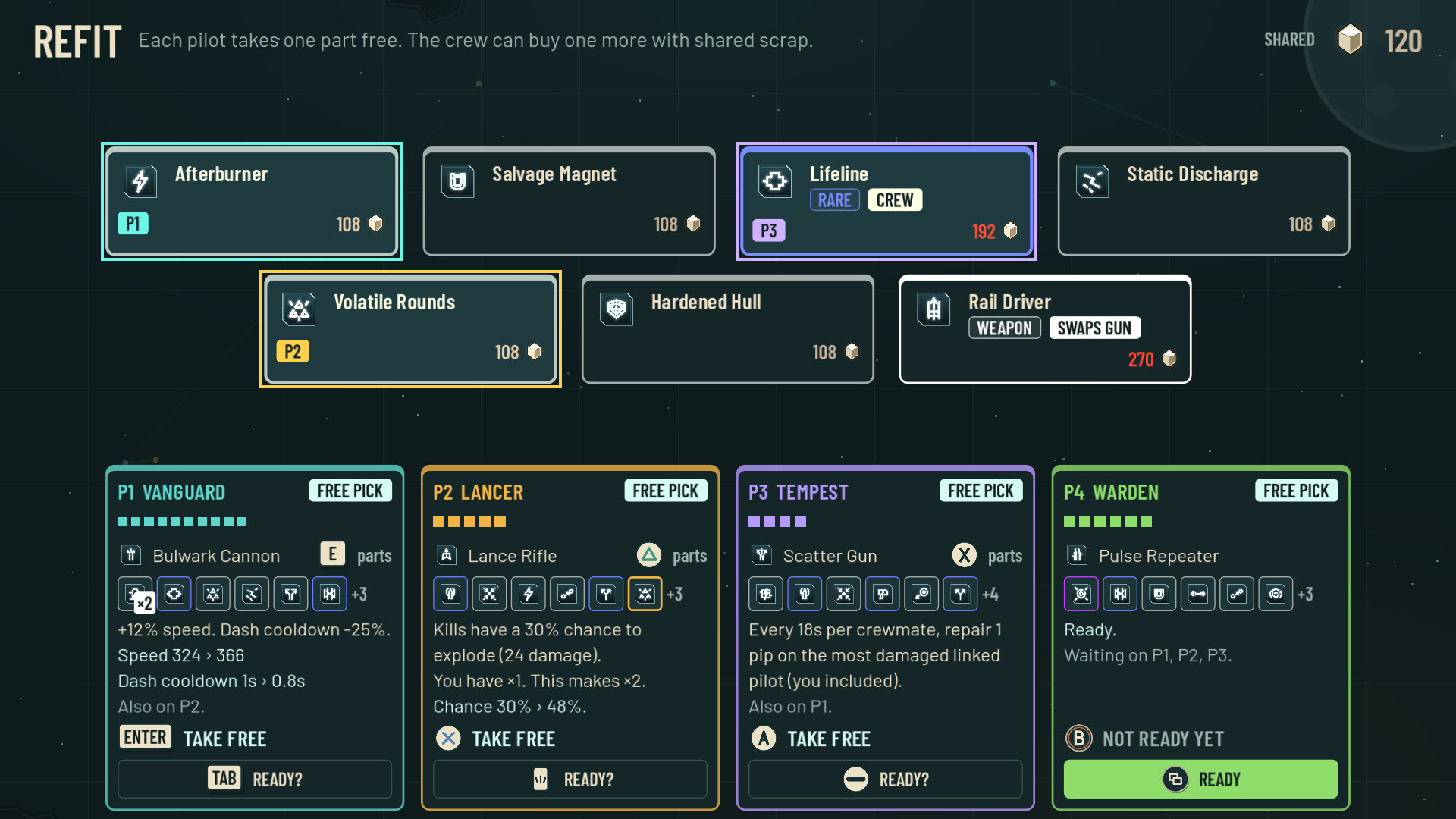Image resolution: width=1456 pixels, height=819 pixels.
Task: Click P4's NOT READY YET option
Action: tap(1145, 739)
